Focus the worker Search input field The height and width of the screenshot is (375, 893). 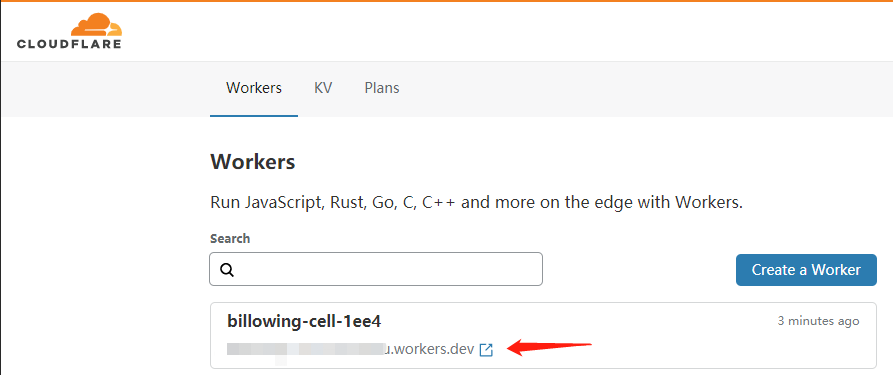376,269
